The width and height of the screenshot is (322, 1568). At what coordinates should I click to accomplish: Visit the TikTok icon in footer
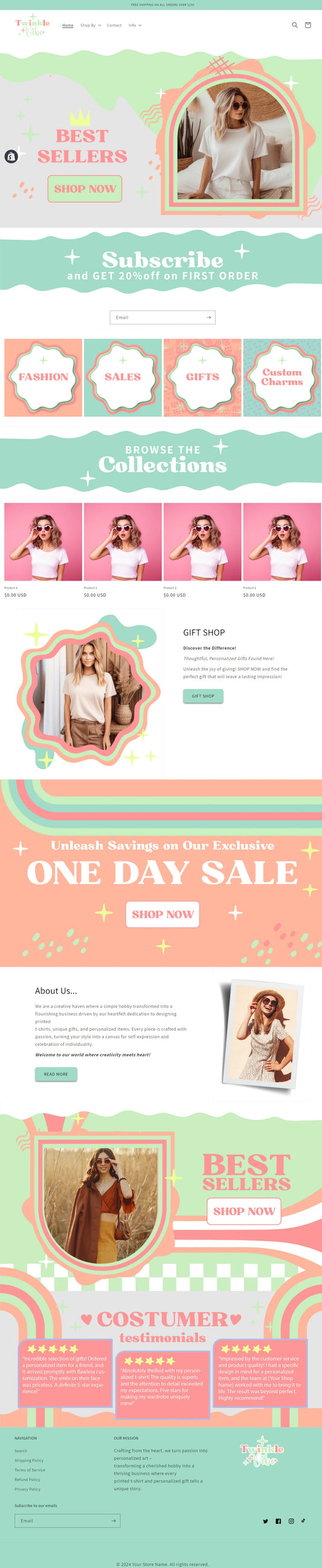coord(303,1520)
